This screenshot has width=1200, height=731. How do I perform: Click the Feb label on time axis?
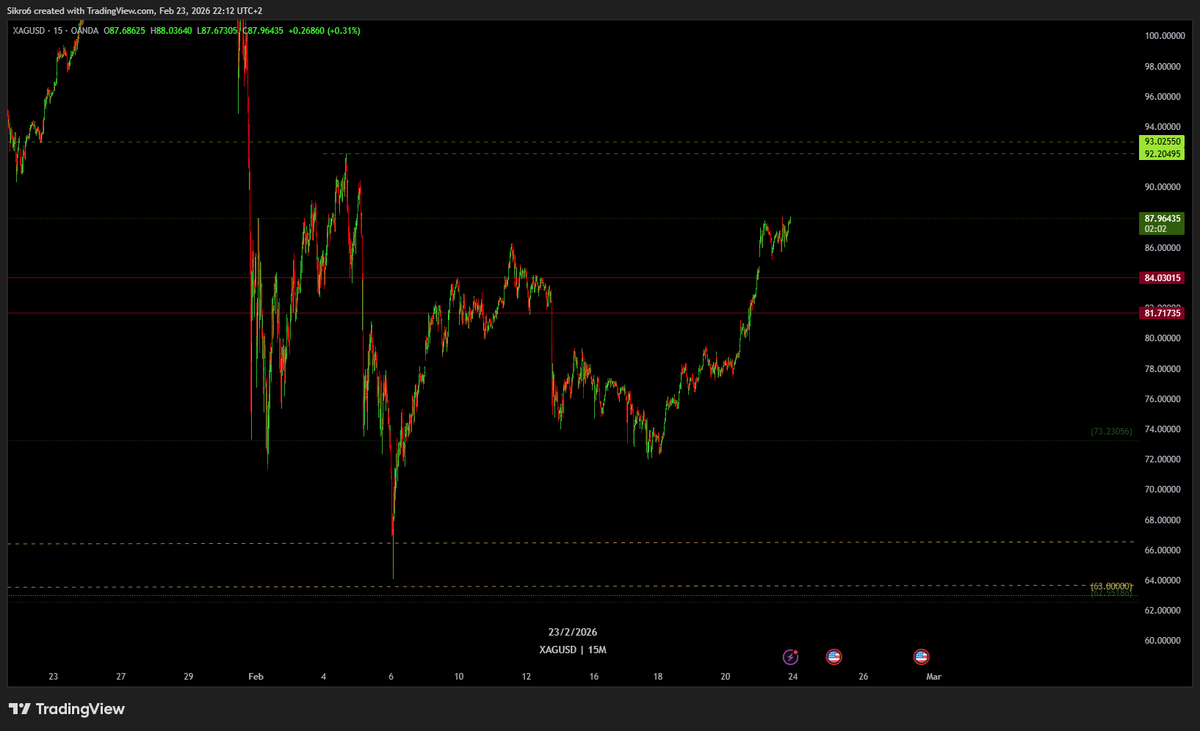tap(254, 677)
